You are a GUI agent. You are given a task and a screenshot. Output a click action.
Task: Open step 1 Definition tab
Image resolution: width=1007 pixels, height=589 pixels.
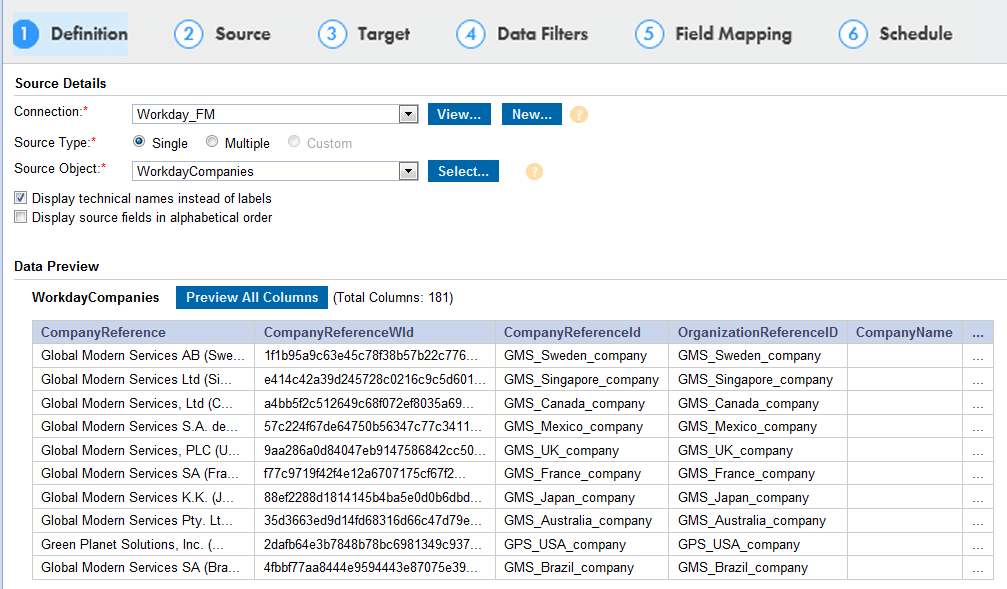(x=71, y=34)
